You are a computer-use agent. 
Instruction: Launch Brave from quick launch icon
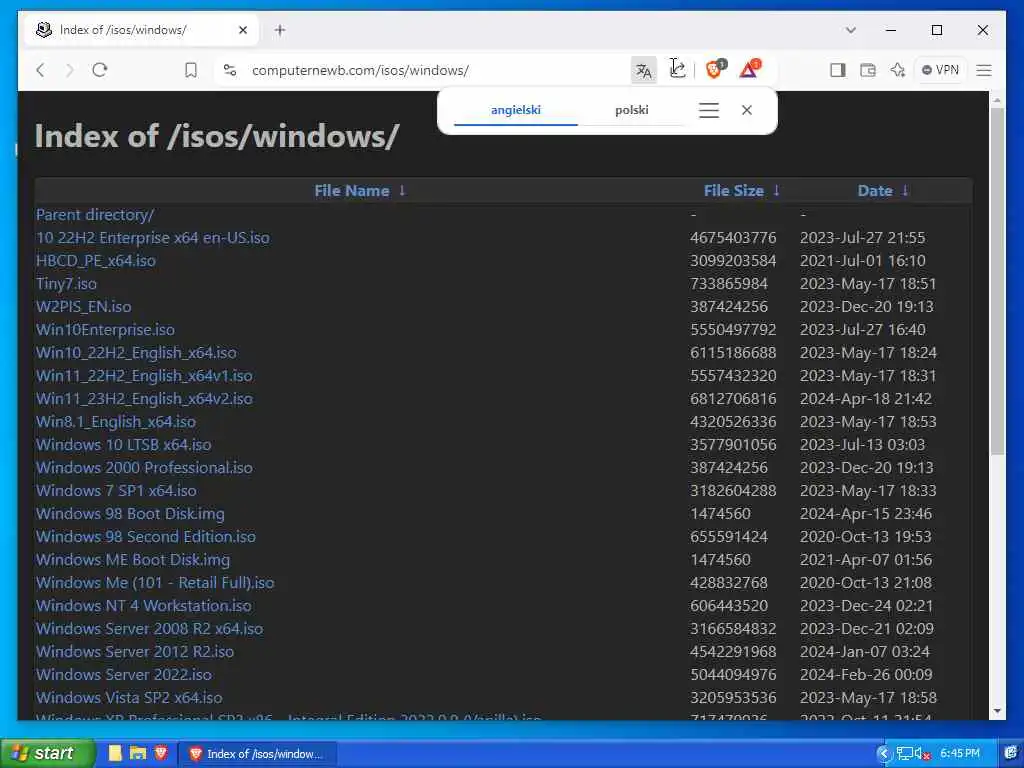point(161,753)
